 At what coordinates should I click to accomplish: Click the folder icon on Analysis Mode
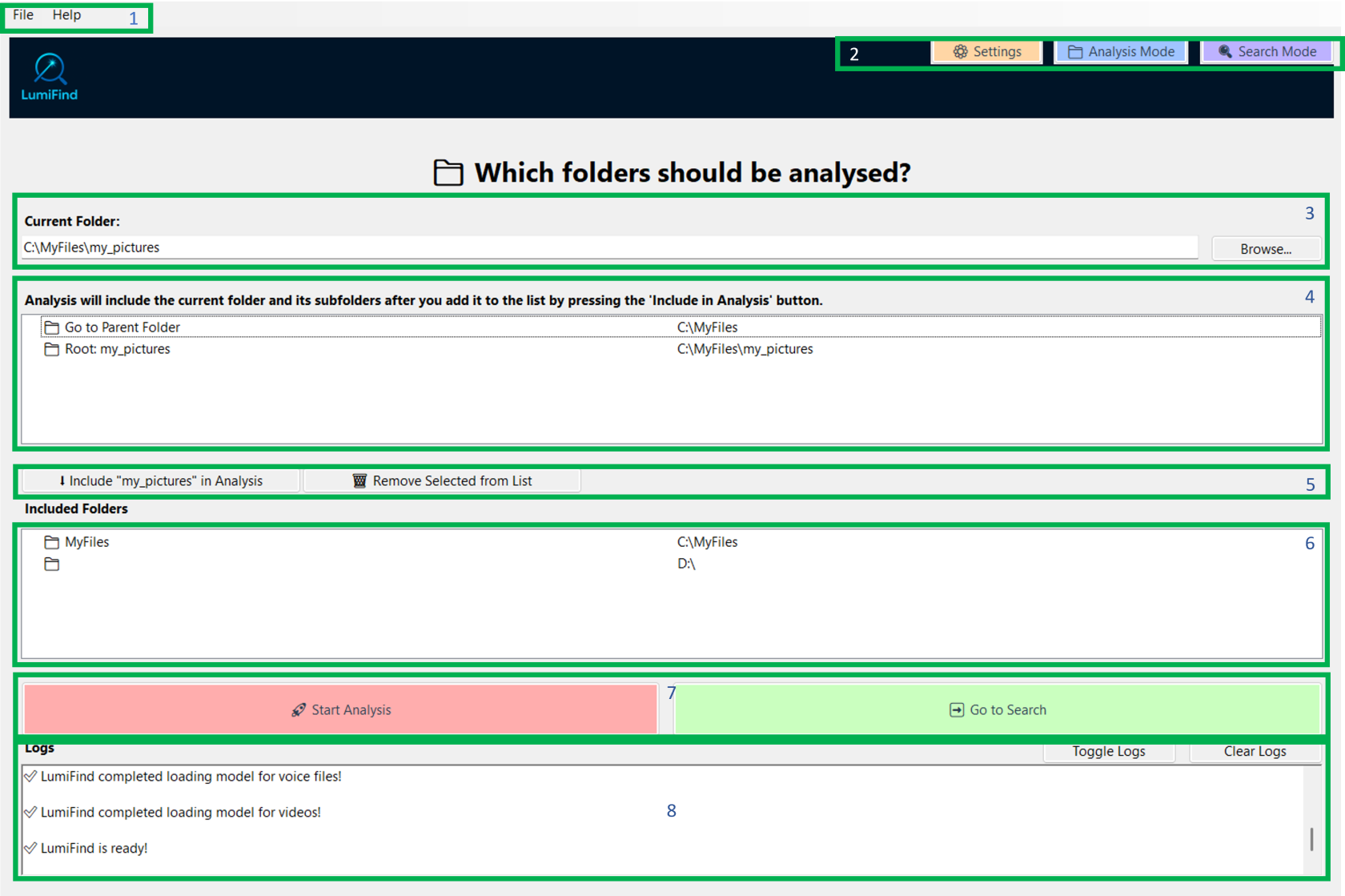tap(1075, 52)
